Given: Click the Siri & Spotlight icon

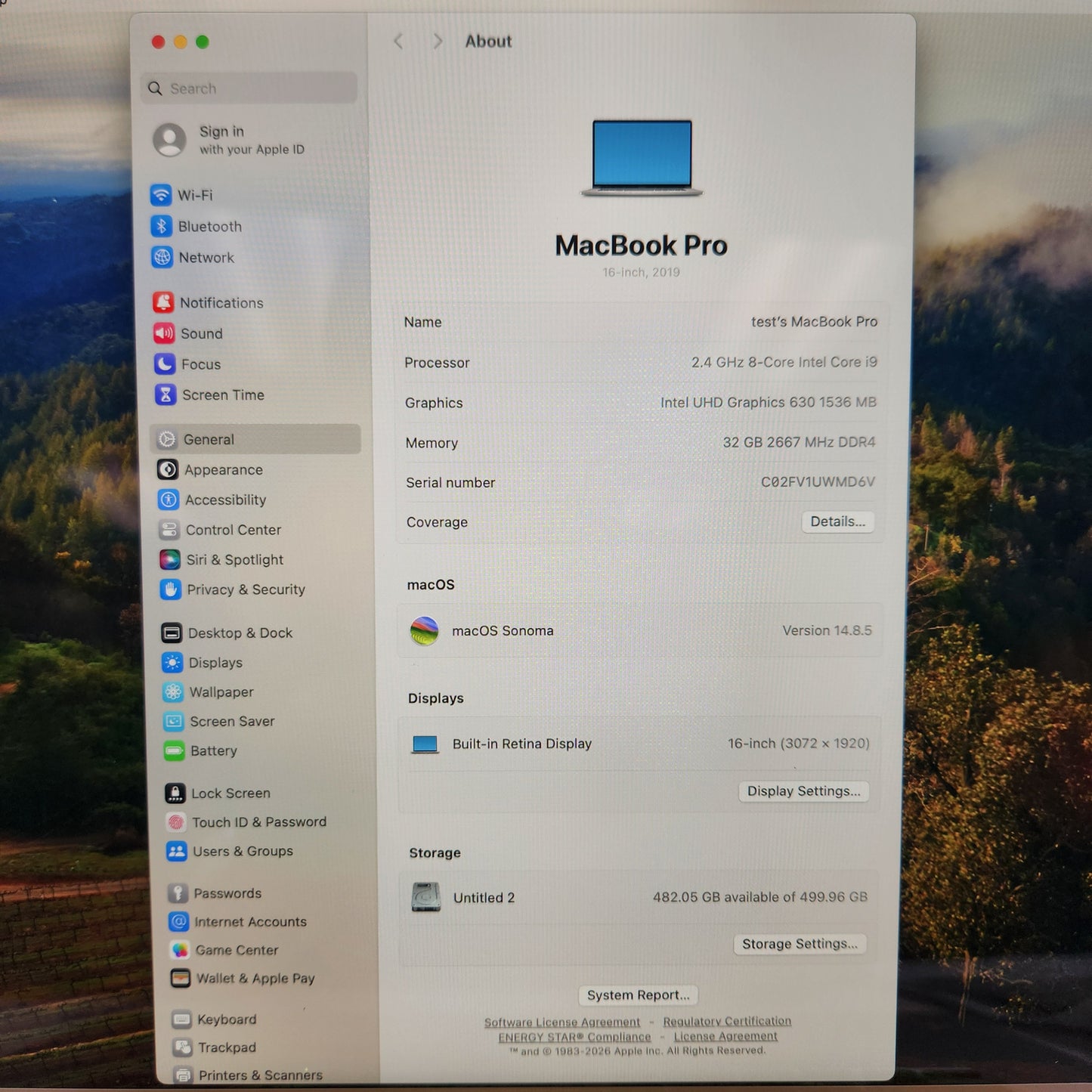Looking at the screenshot, I should [170, 559].
